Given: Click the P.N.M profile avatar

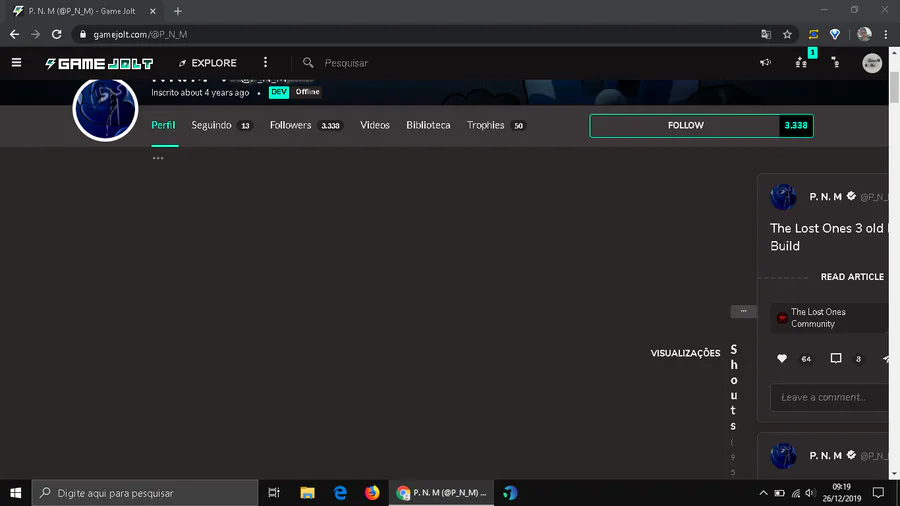Looking at the screenshot, I should [105, 109].
